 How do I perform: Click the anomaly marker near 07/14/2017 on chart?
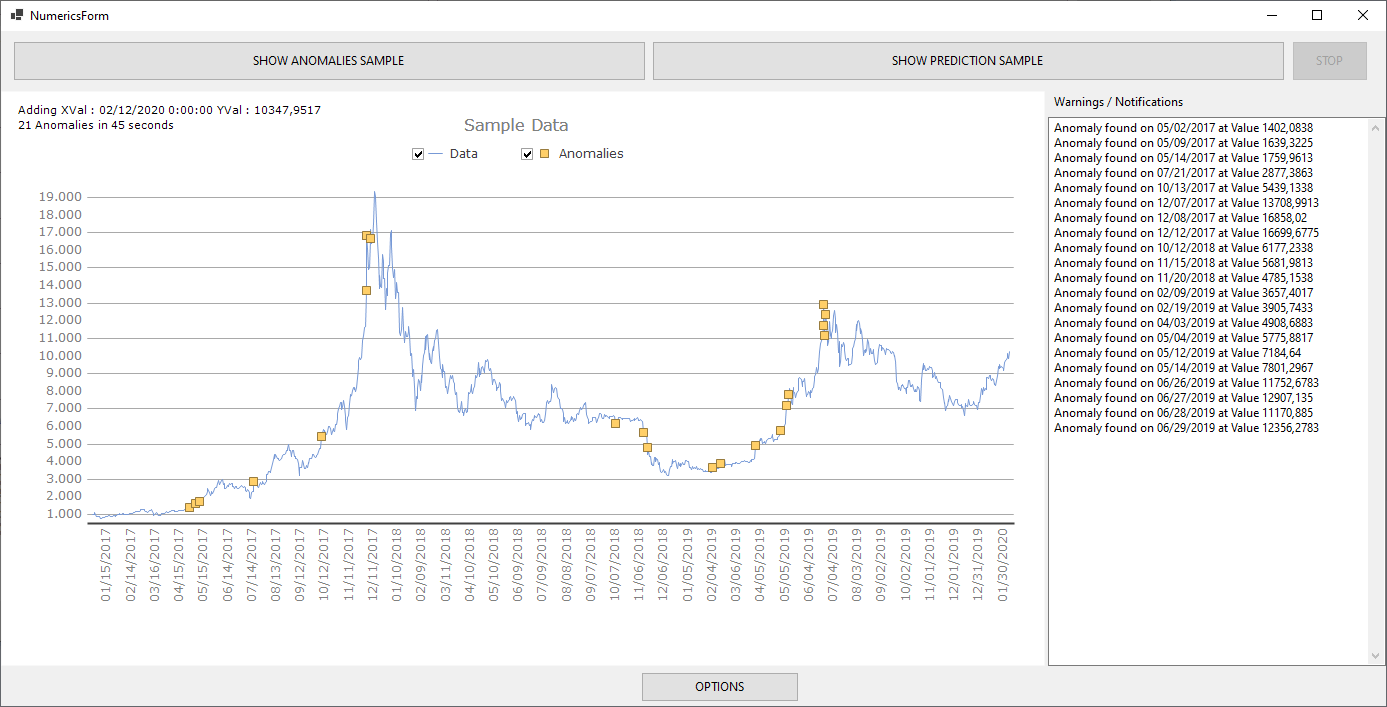point(254,481)
